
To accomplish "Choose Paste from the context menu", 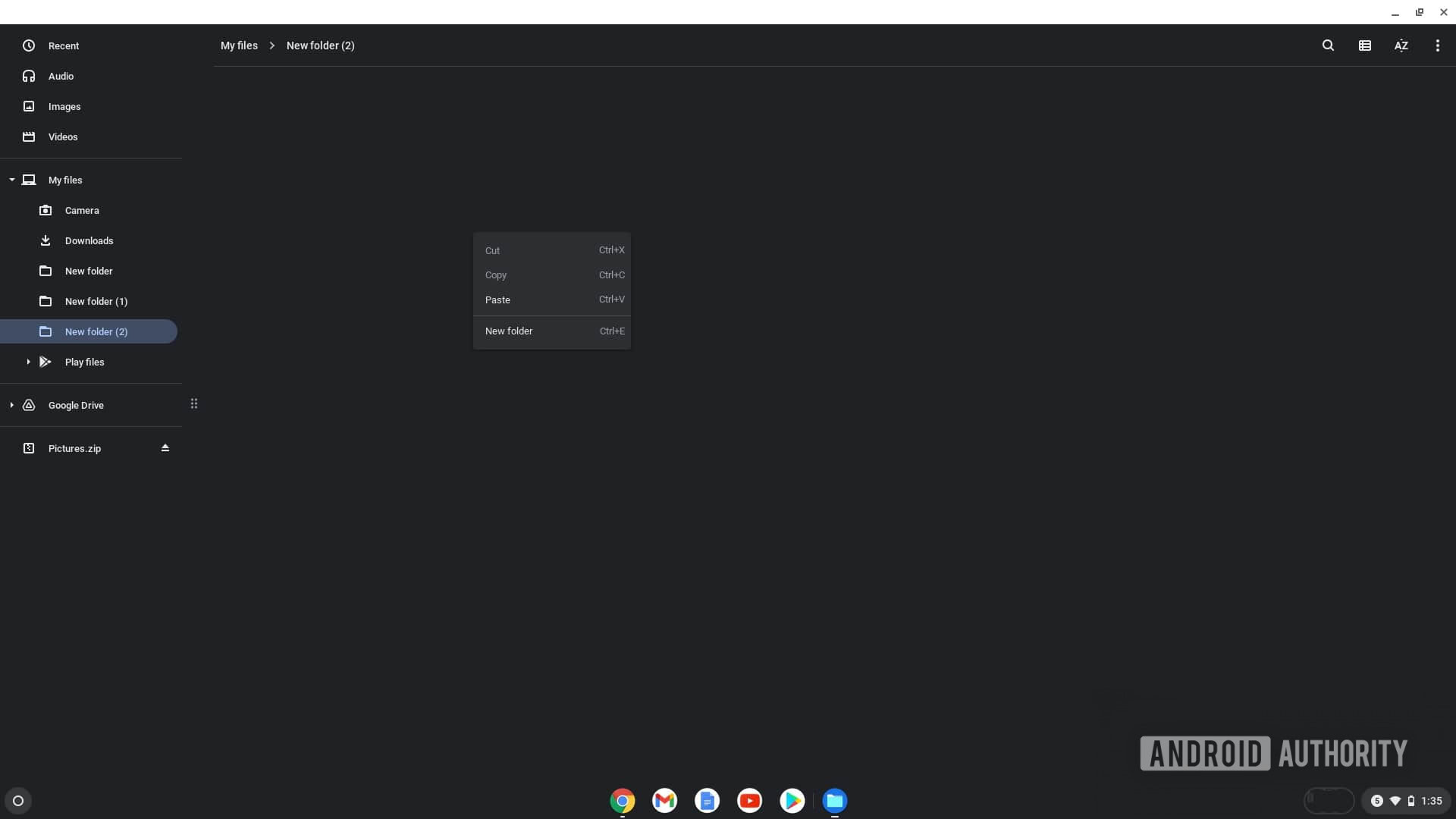I will point(497,300).
